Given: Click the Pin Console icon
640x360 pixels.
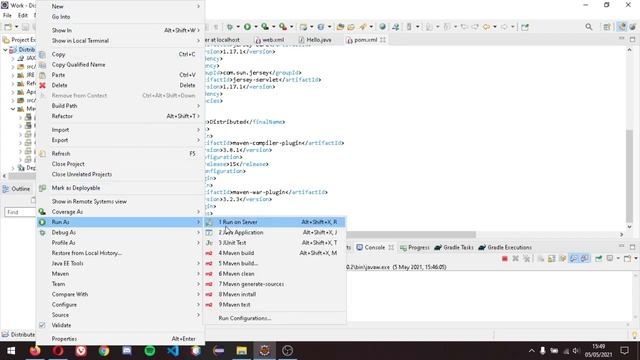Looking at the screenshot, I should pos(598,259).
